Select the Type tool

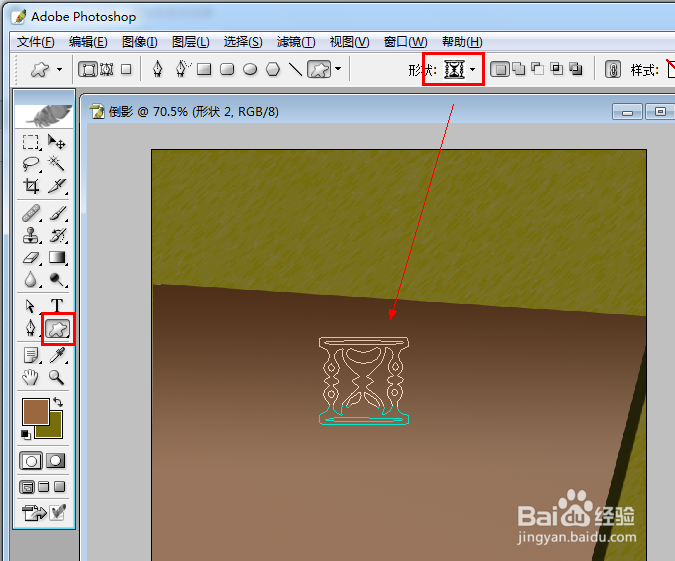tap(57, 306)
